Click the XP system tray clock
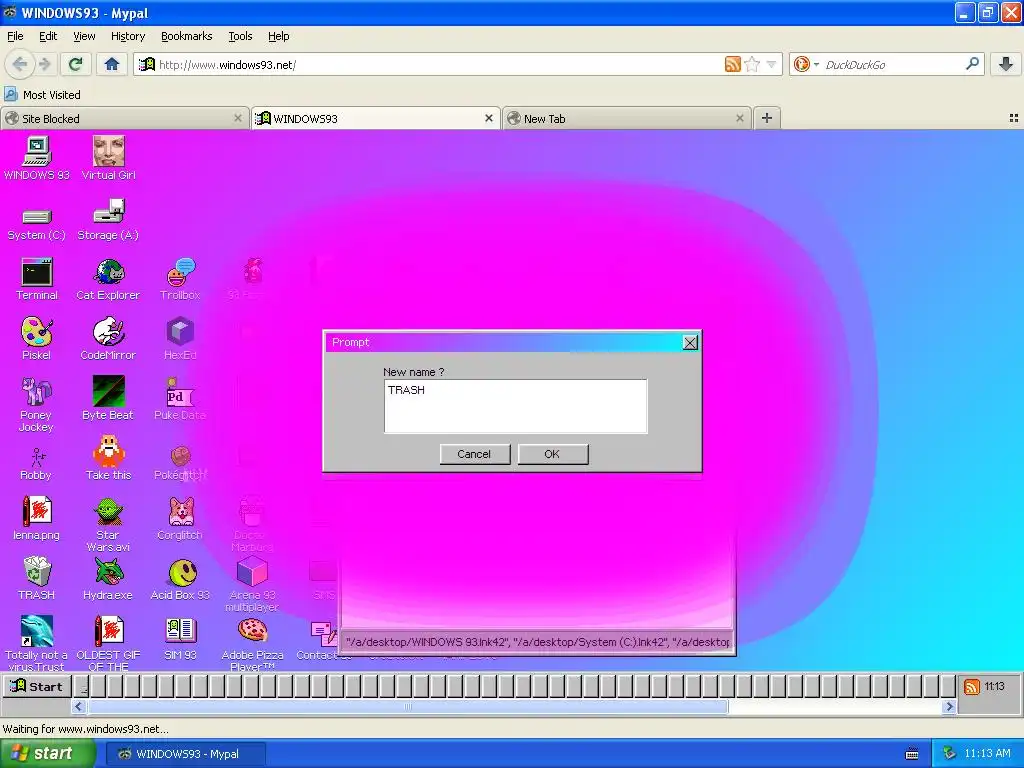Screen dimensions: 1024x768 pos(987,753)
